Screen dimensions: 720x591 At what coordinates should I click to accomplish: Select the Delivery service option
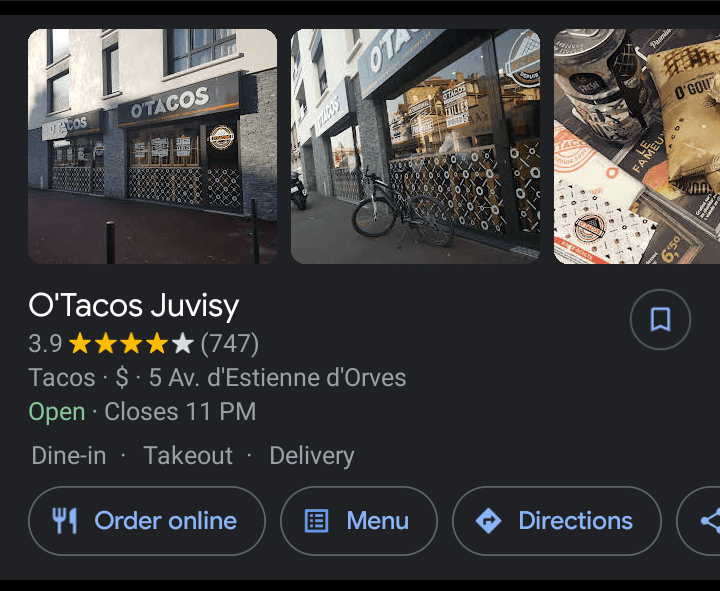point(312,456)
